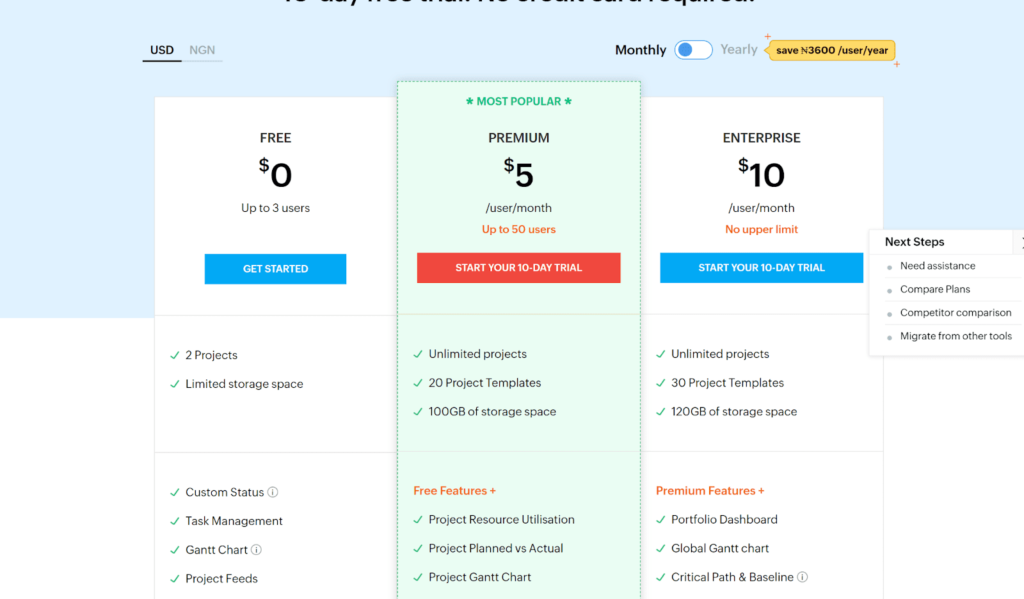This screenshot has width=1024, height=599.
Task: Click 'Unlimited projects' in the Enterprise column
Action: click(x=720, y=354)
